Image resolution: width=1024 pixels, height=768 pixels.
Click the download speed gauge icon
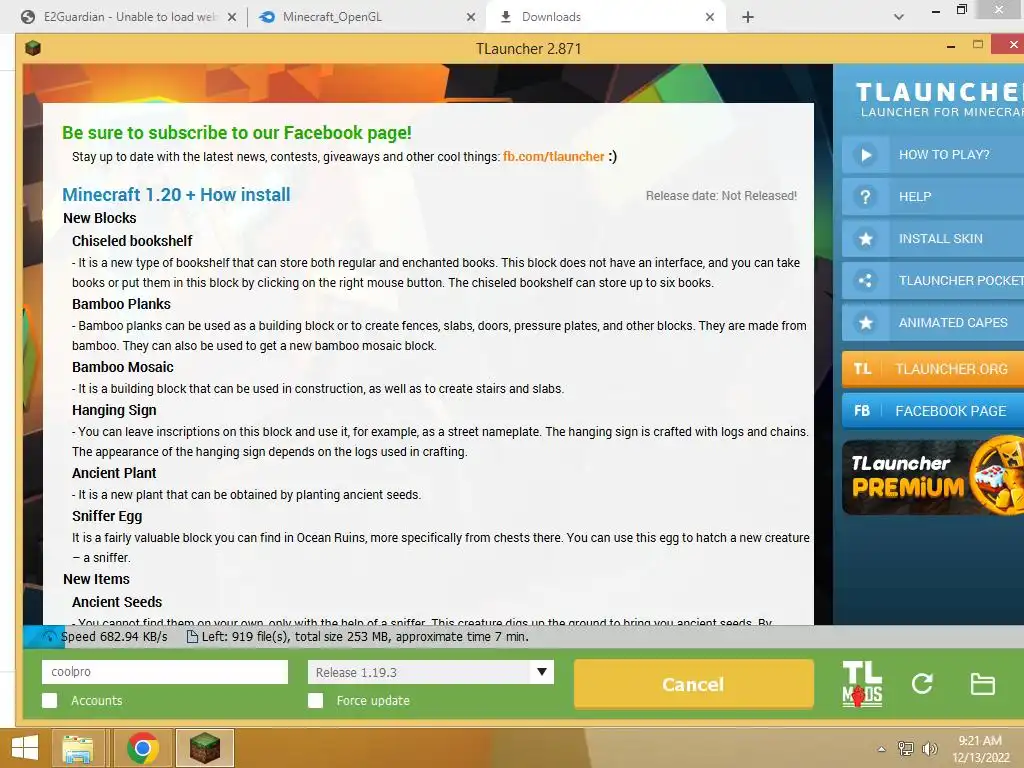click(50, 637)
